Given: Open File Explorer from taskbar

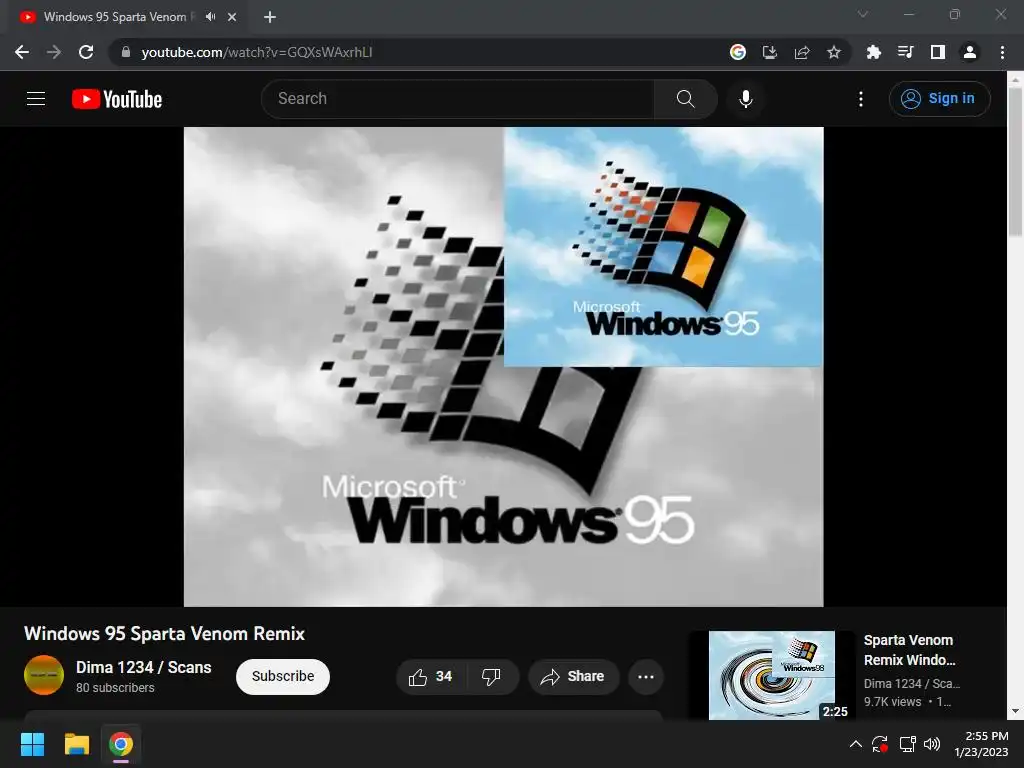Looking at the screenshot, I should (x=76, y=744).
